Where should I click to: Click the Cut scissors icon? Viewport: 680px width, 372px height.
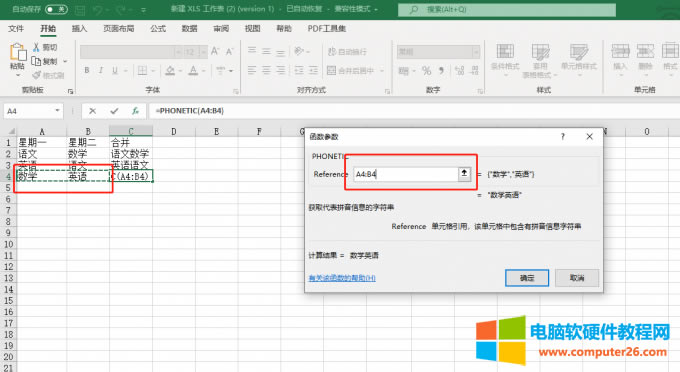[36, 47]
